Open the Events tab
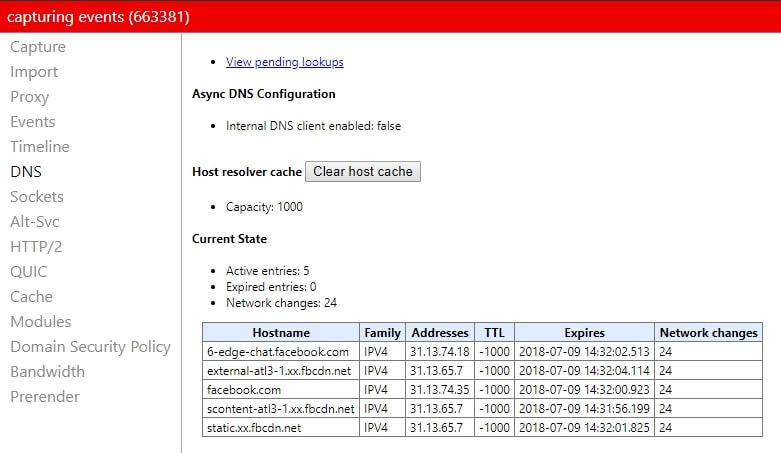This screenshot has width=781, height=453. point(32,122)
